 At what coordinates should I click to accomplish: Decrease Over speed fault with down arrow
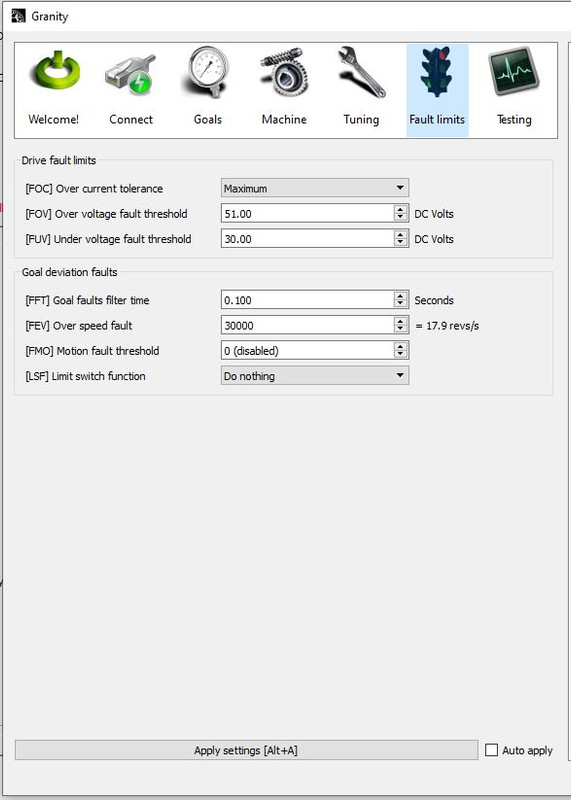coord(401,330)
